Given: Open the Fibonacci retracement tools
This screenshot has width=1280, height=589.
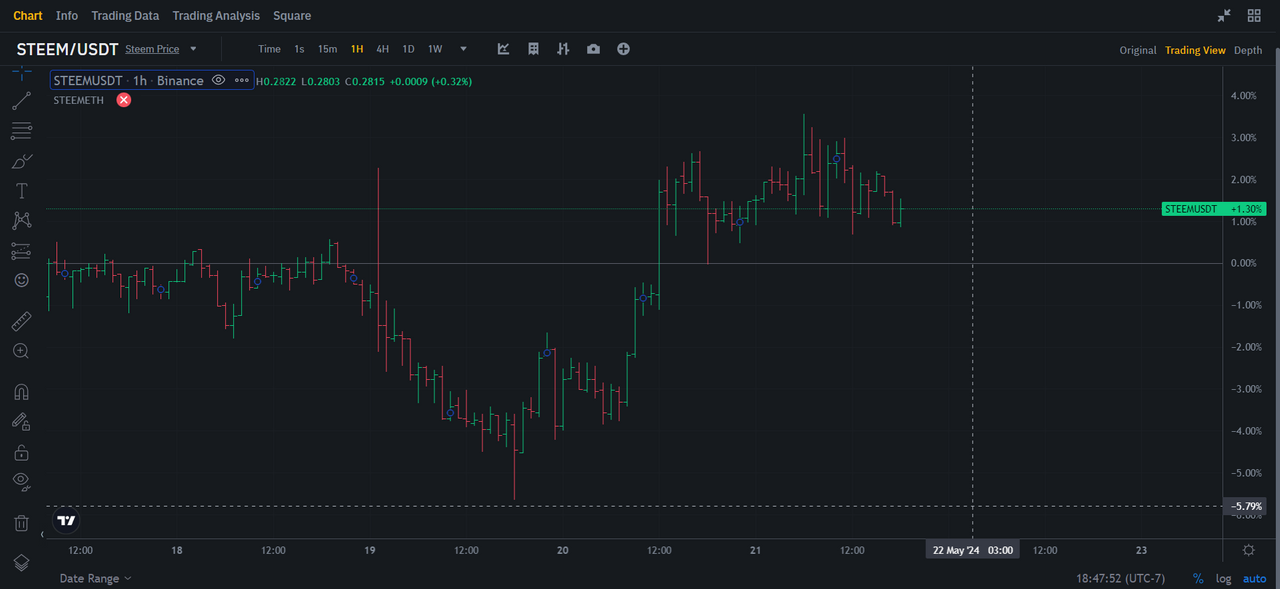Looking at the screenshot, I should (21, 130).
